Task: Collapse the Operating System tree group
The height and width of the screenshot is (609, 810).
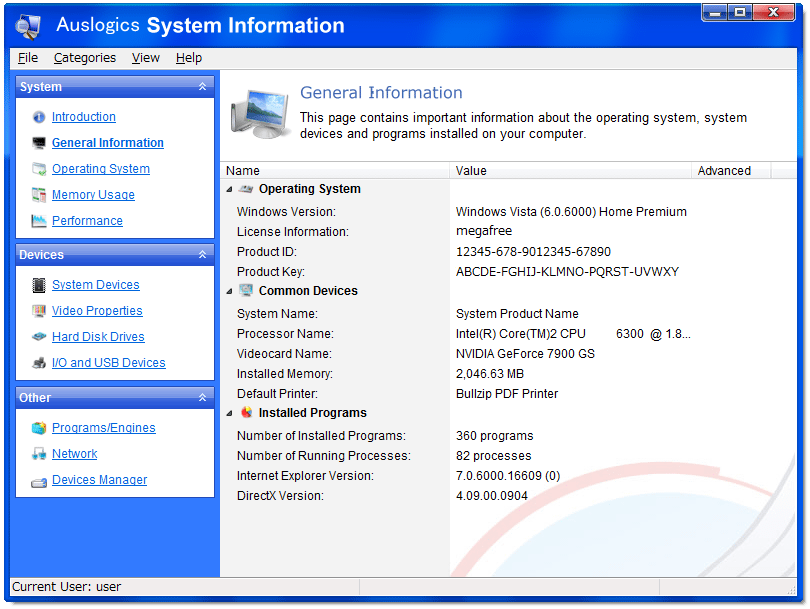Action: (x=229, y=190)
